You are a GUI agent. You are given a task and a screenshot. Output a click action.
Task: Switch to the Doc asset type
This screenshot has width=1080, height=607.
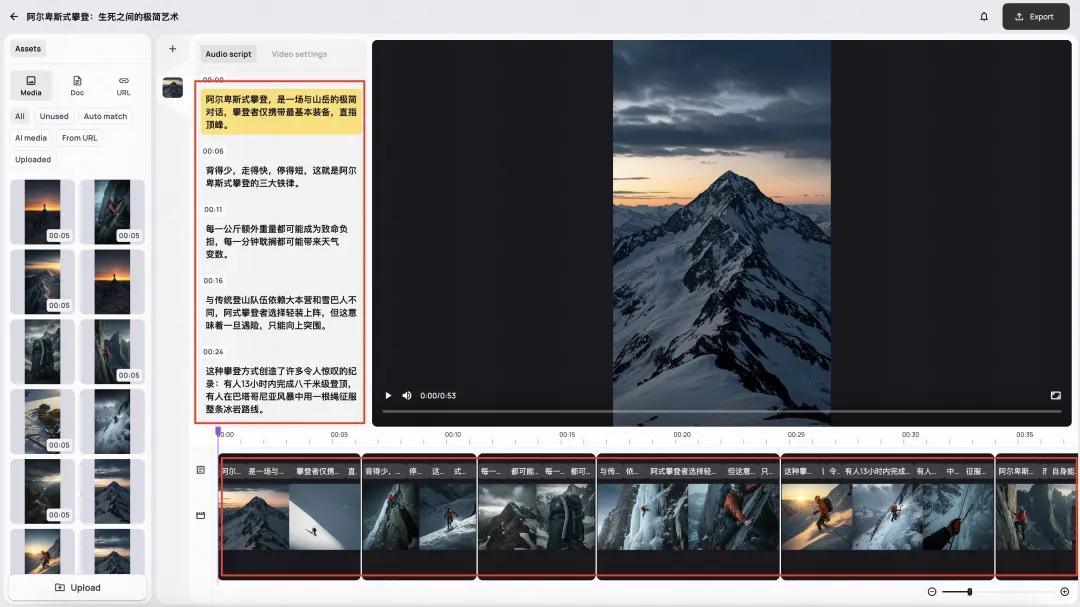click(77, 86)
